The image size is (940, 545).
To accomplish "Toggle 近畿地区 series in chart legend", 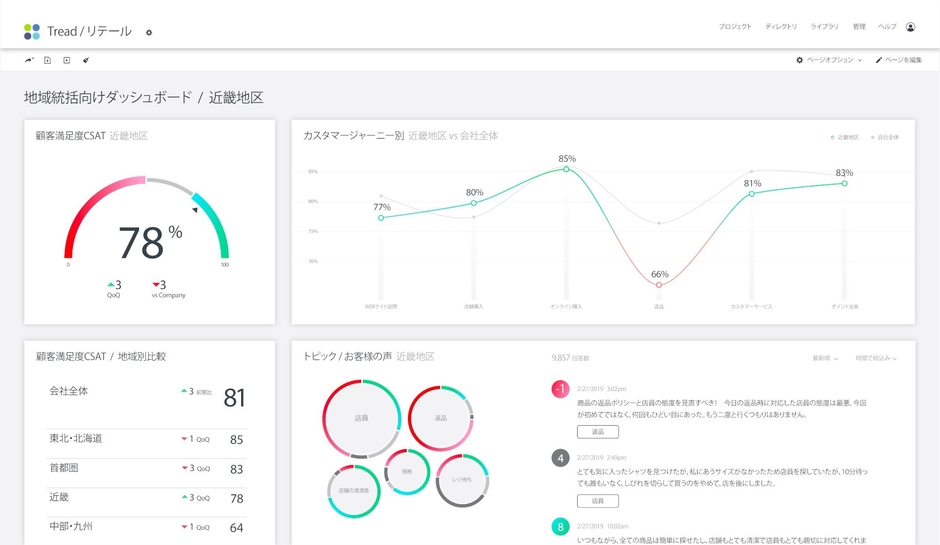I will point(845,137).
